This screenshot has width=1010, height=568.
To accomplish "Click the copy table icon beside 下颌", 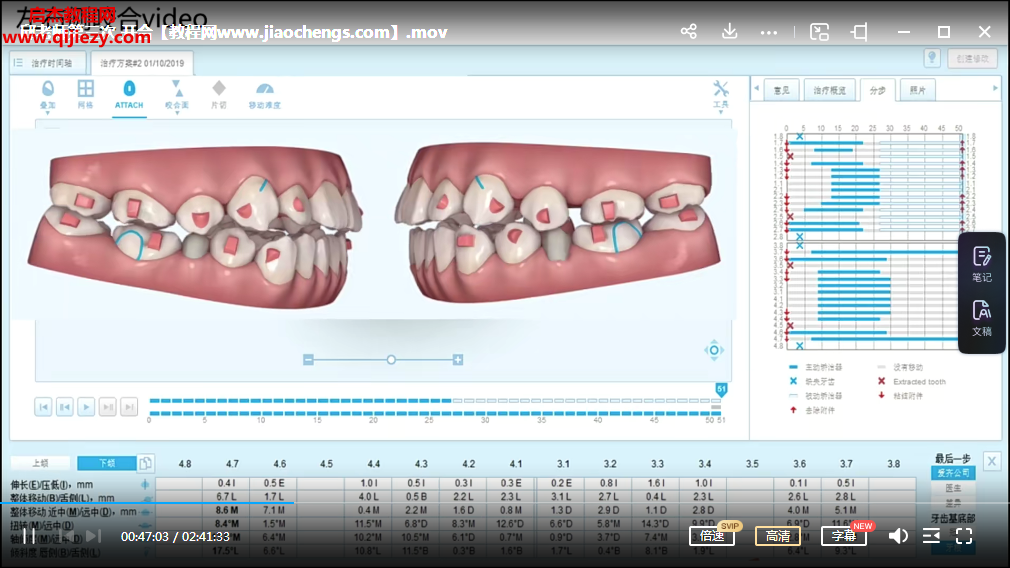I will coord(146,463).
